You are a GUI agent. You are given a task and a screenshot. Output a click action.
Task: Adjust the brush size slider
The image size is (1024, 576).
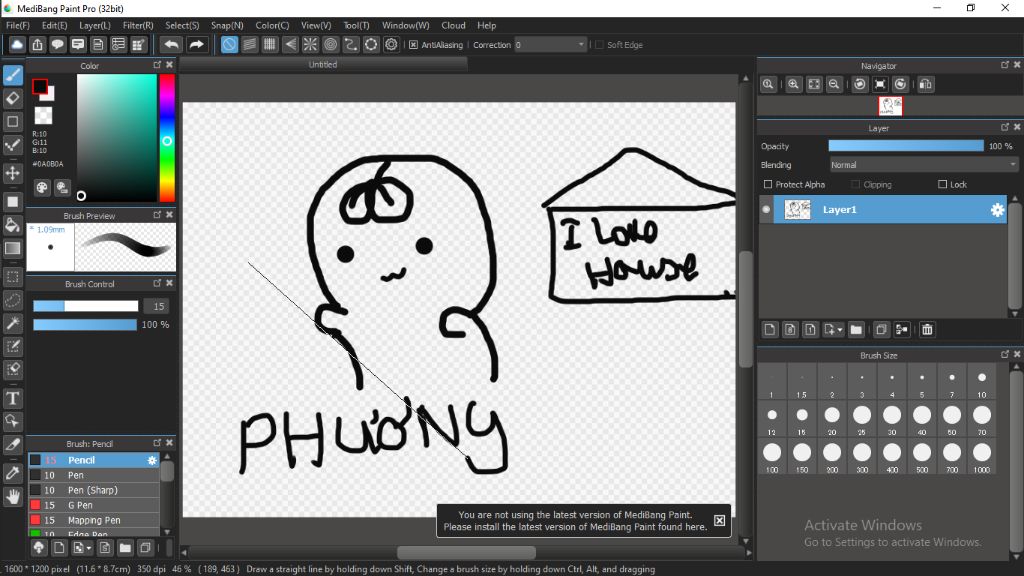(86, 306)
